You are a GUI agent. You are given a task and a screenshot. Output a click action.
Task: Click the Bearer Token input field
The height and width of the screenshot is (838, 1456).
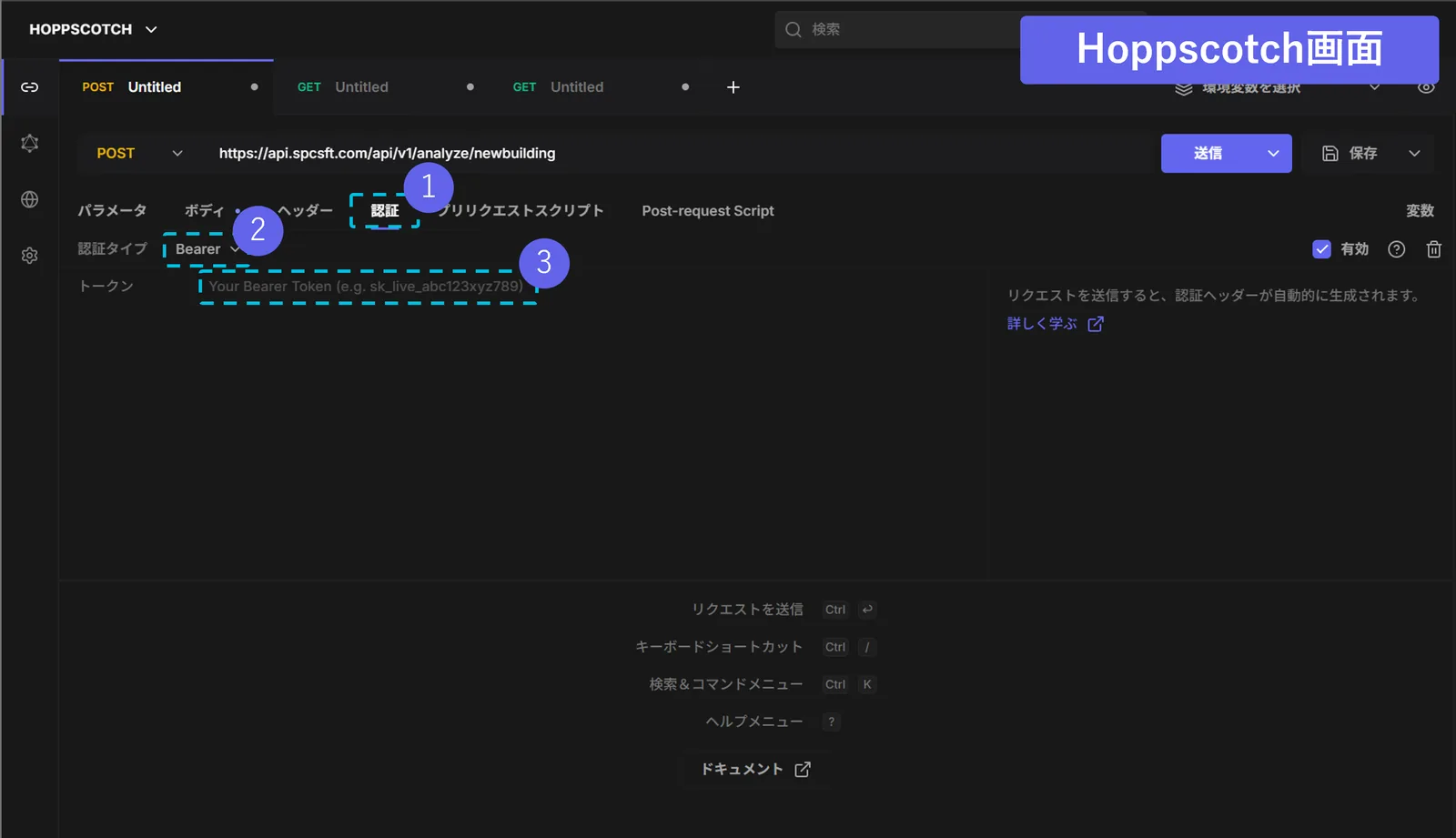(367, 287)
